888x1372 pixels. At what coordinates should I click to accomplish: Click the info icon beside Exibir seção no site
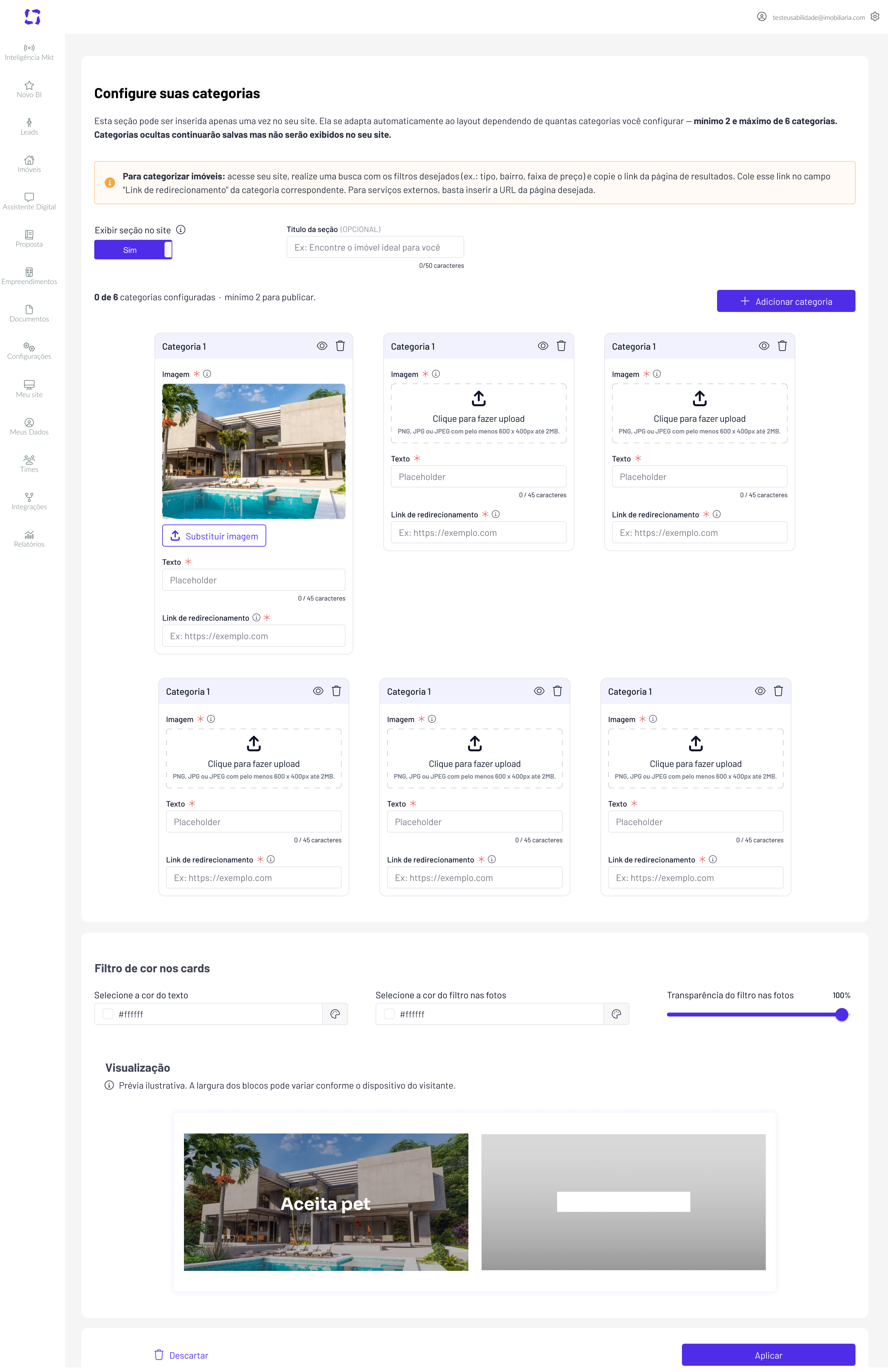(180, 230)
